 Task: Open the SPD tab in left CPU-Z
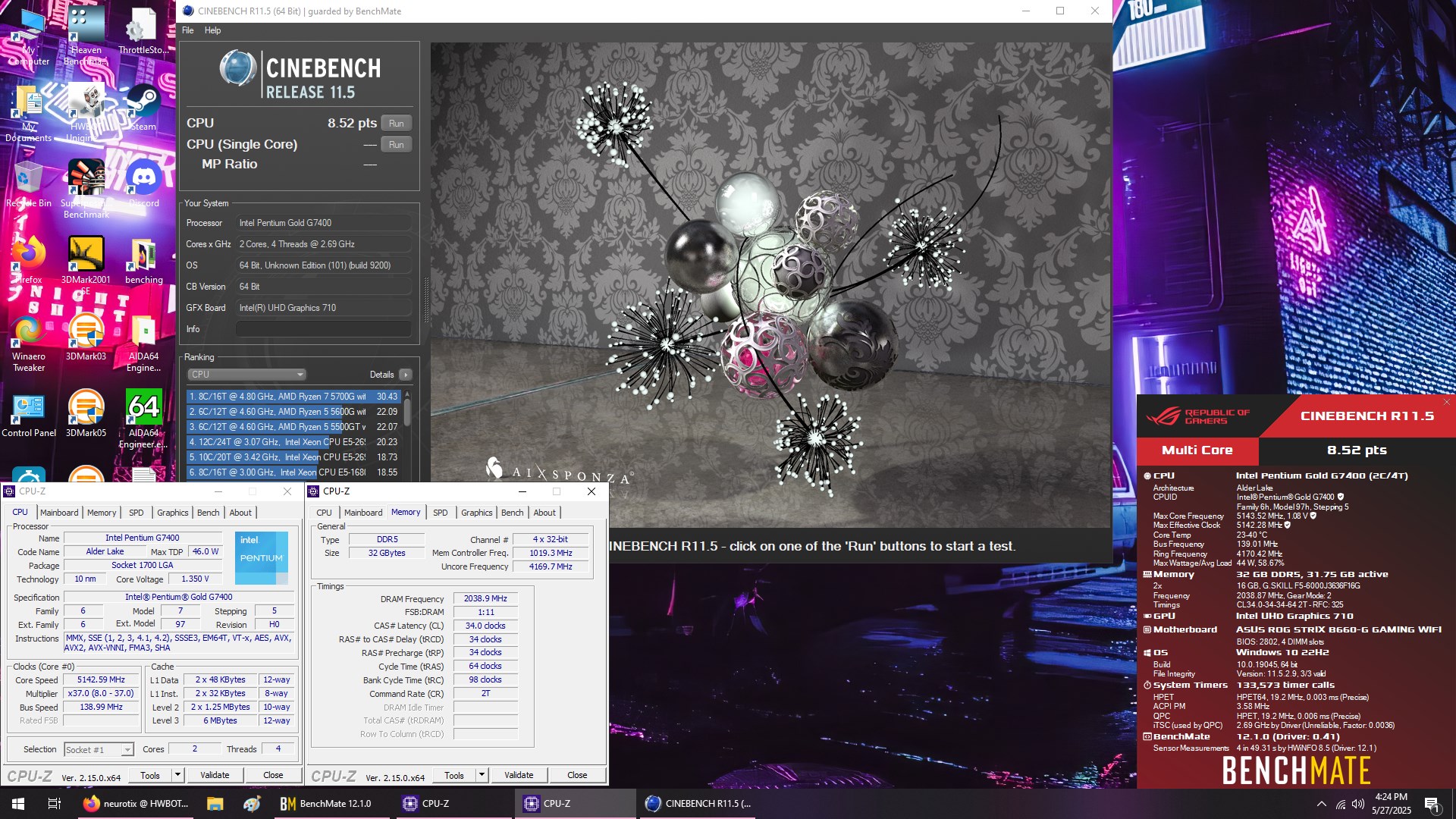(136, 513)
